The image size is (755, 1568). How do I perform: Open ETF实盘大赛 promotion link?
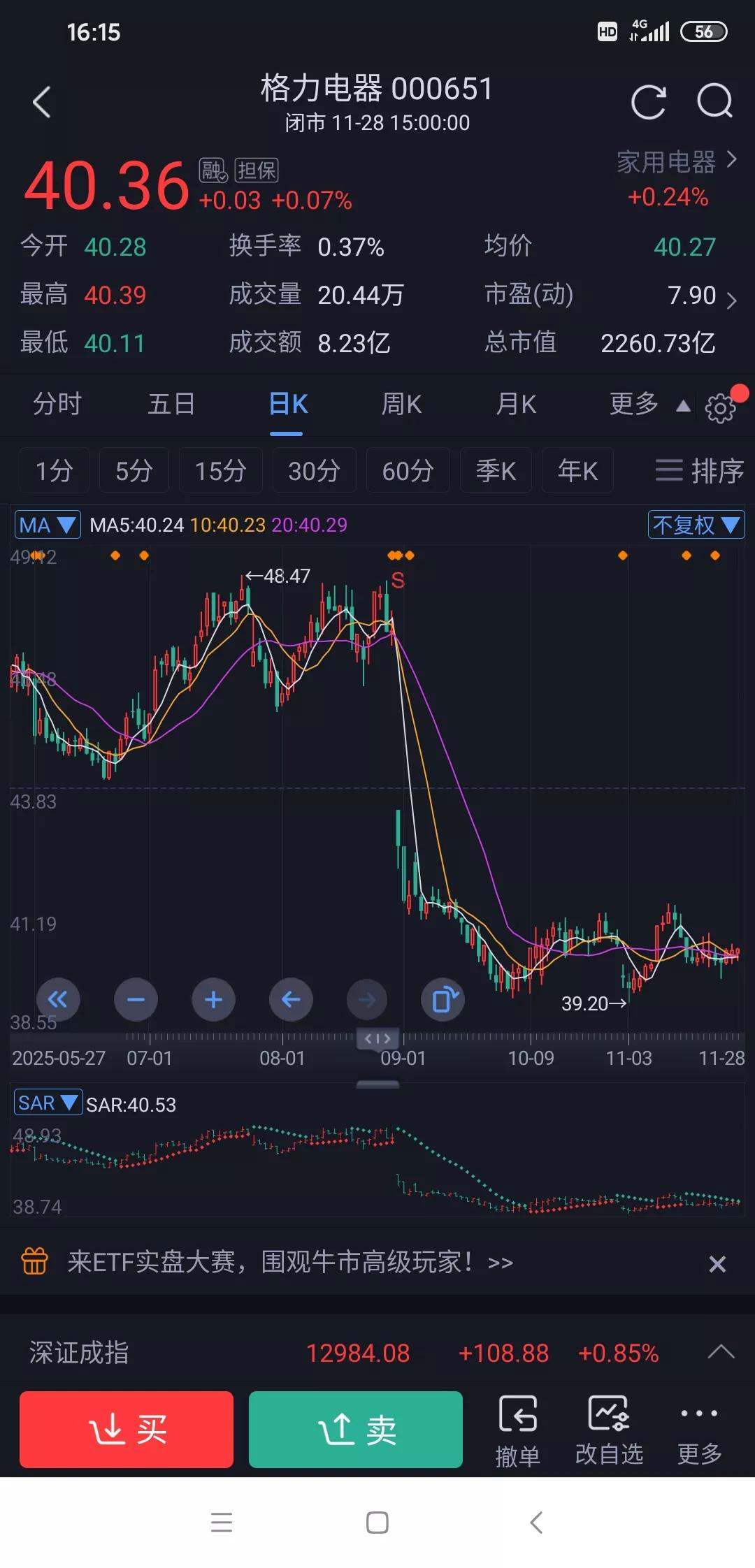[x=290, y=1262]
